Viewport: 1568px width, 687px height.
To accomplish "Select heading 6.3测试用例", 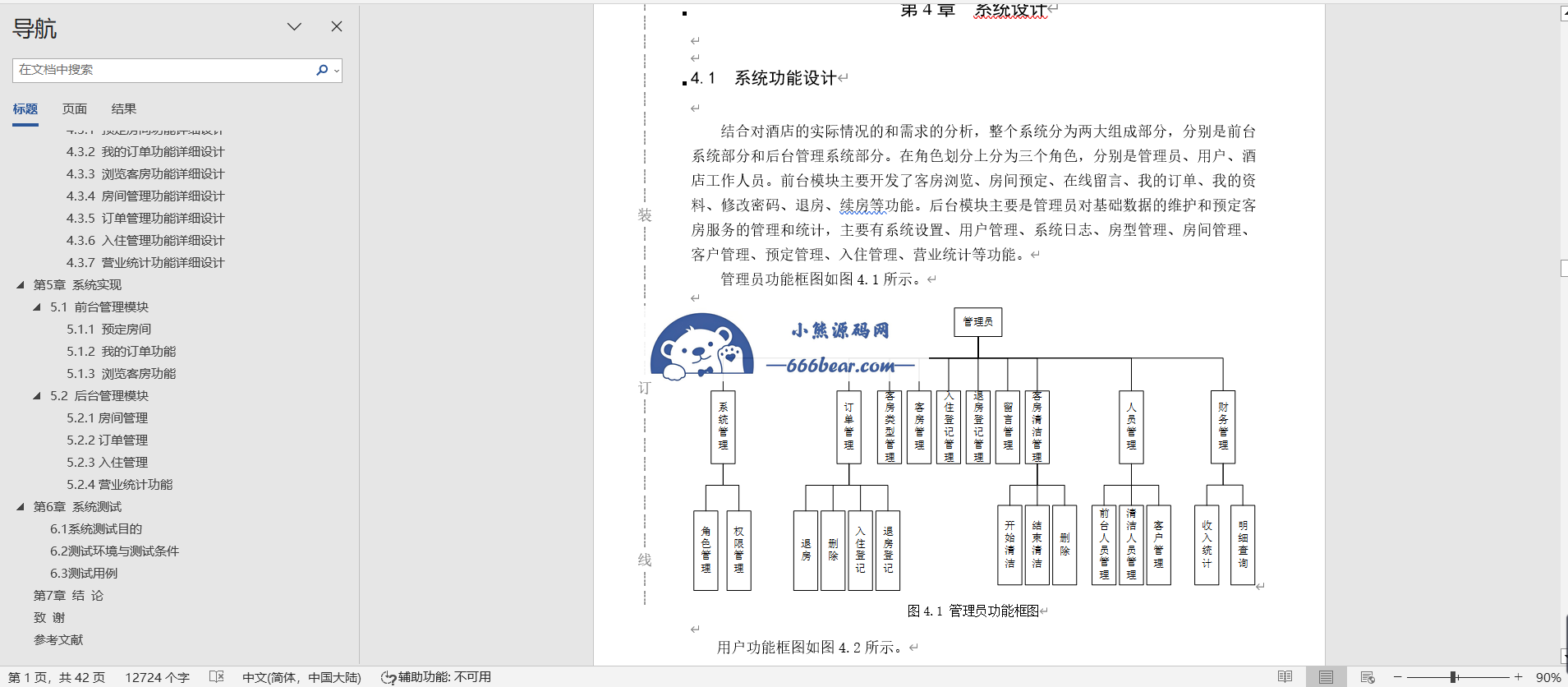I will pos(84,574).
